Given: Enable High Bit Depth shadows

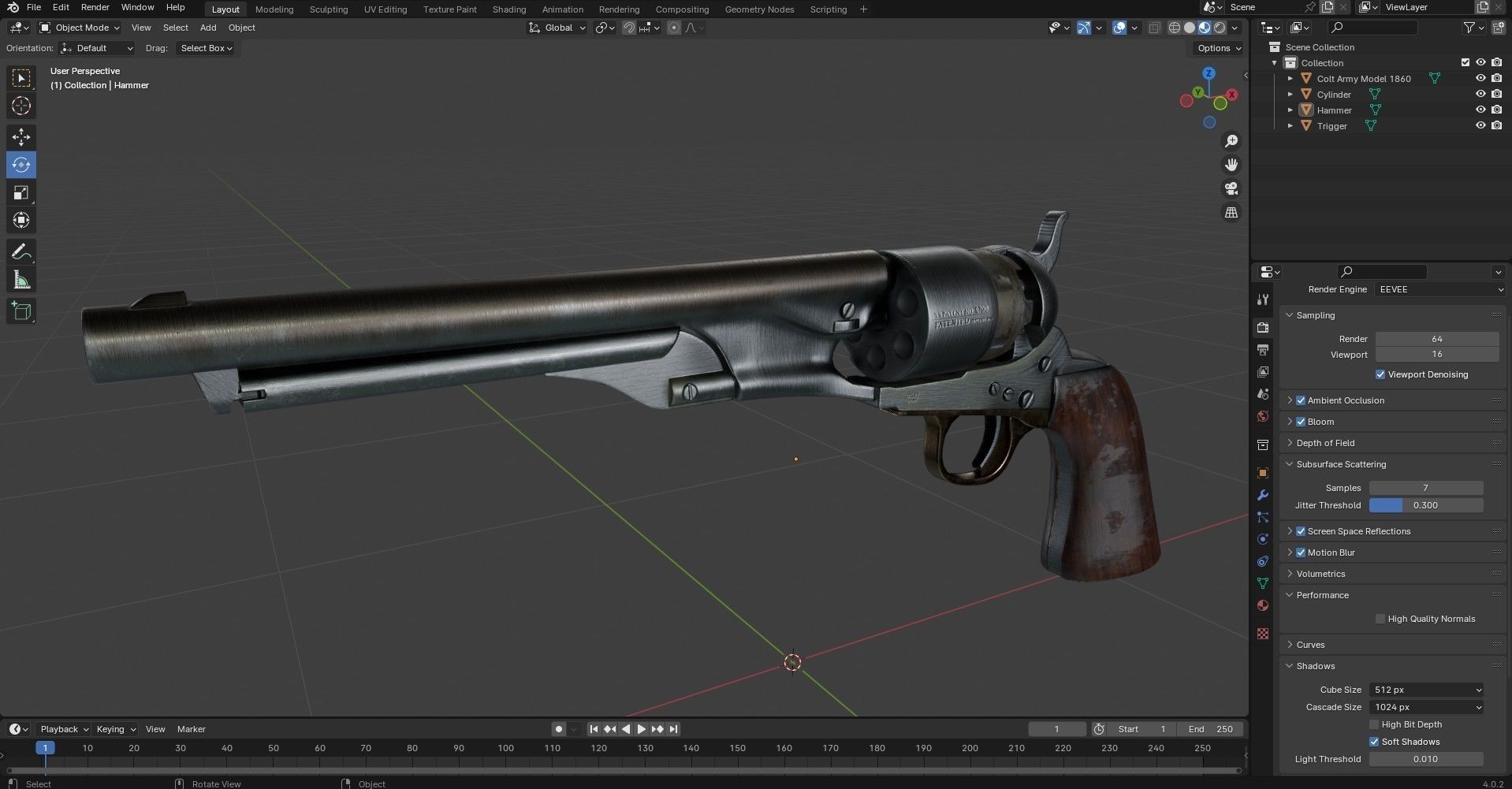Looking at the screenshot, I should pos(1374,724).
